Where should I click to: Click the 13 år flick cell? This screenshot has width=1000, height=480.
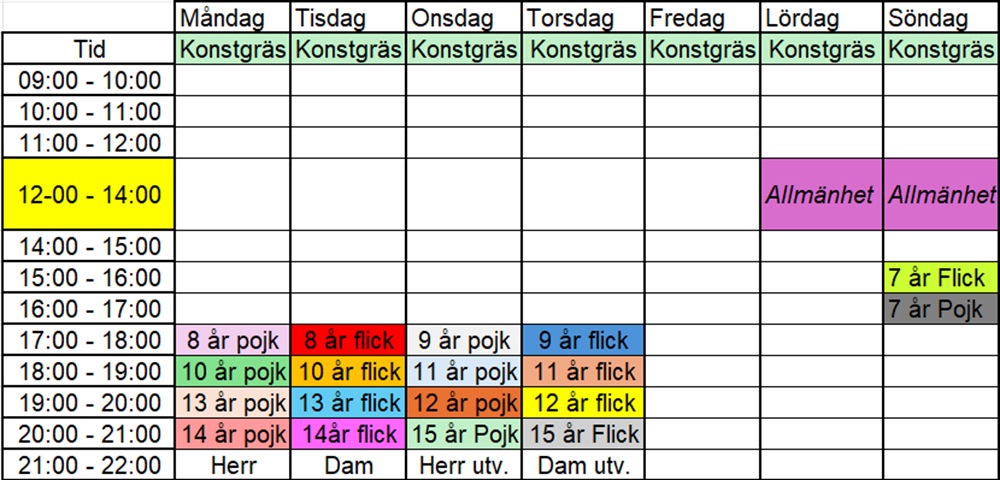pyautogui.click(x=348, y=403)
